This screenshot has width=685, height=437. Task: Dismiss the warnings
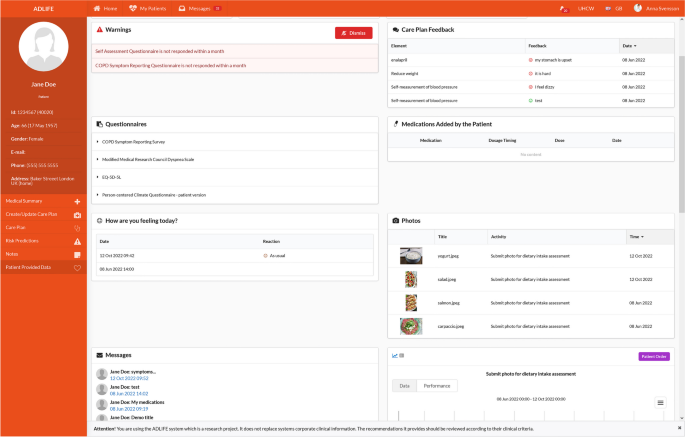point(353,33)
